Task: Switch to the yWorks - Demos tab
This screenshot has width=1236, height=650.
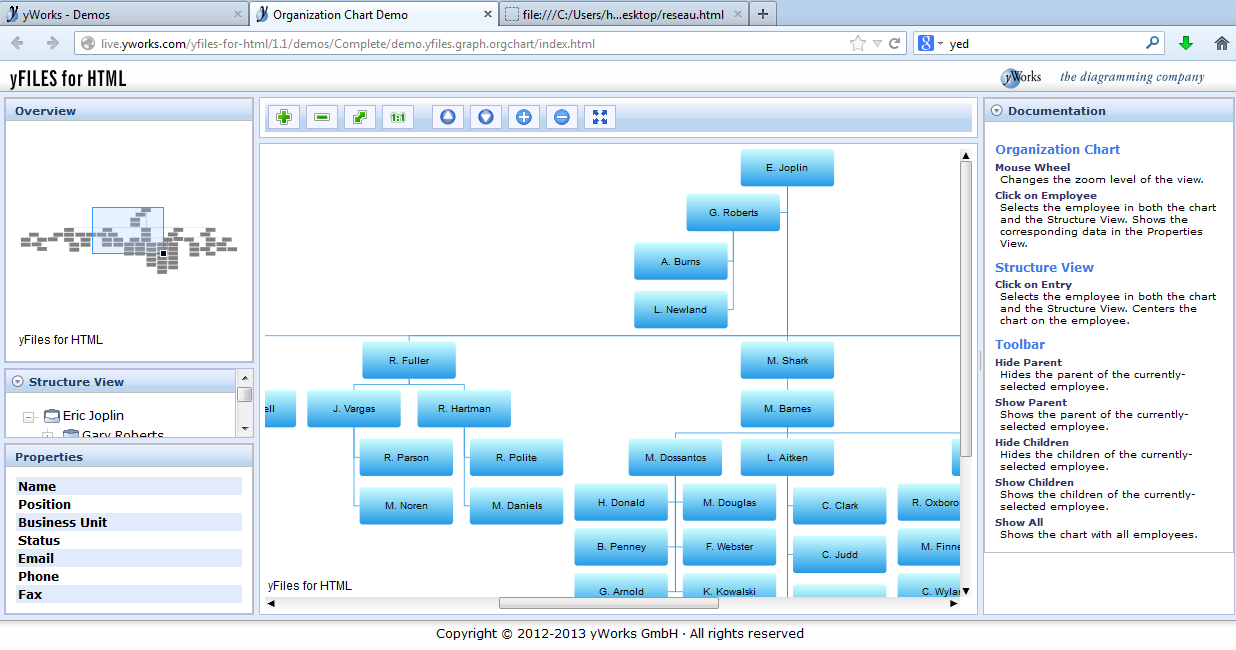Action: (x=124, y=14)
